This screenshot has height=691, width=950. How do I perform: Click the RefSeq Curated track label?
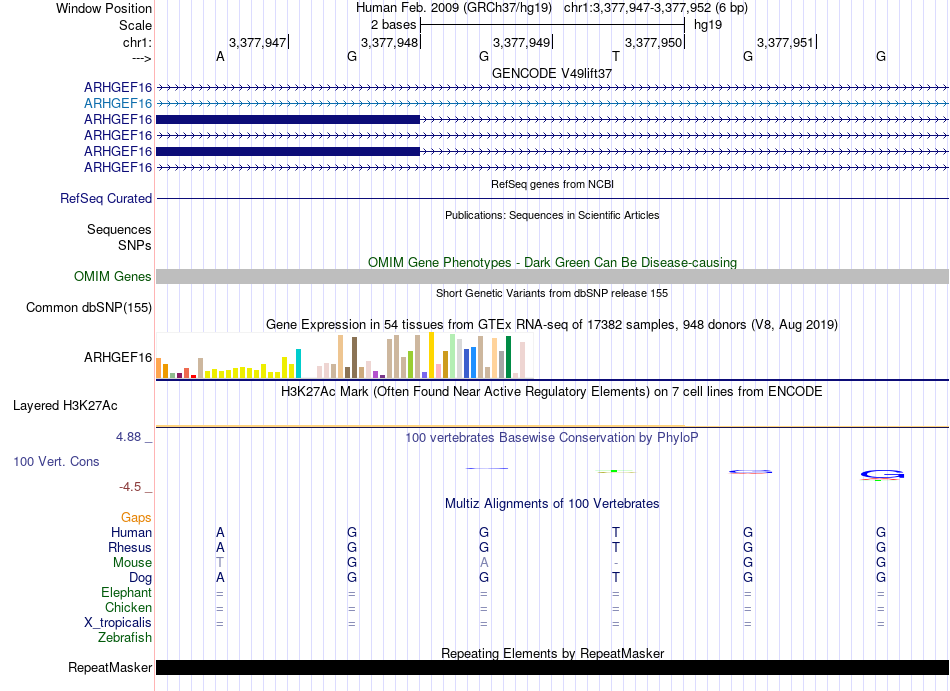(x=106, y=199)
